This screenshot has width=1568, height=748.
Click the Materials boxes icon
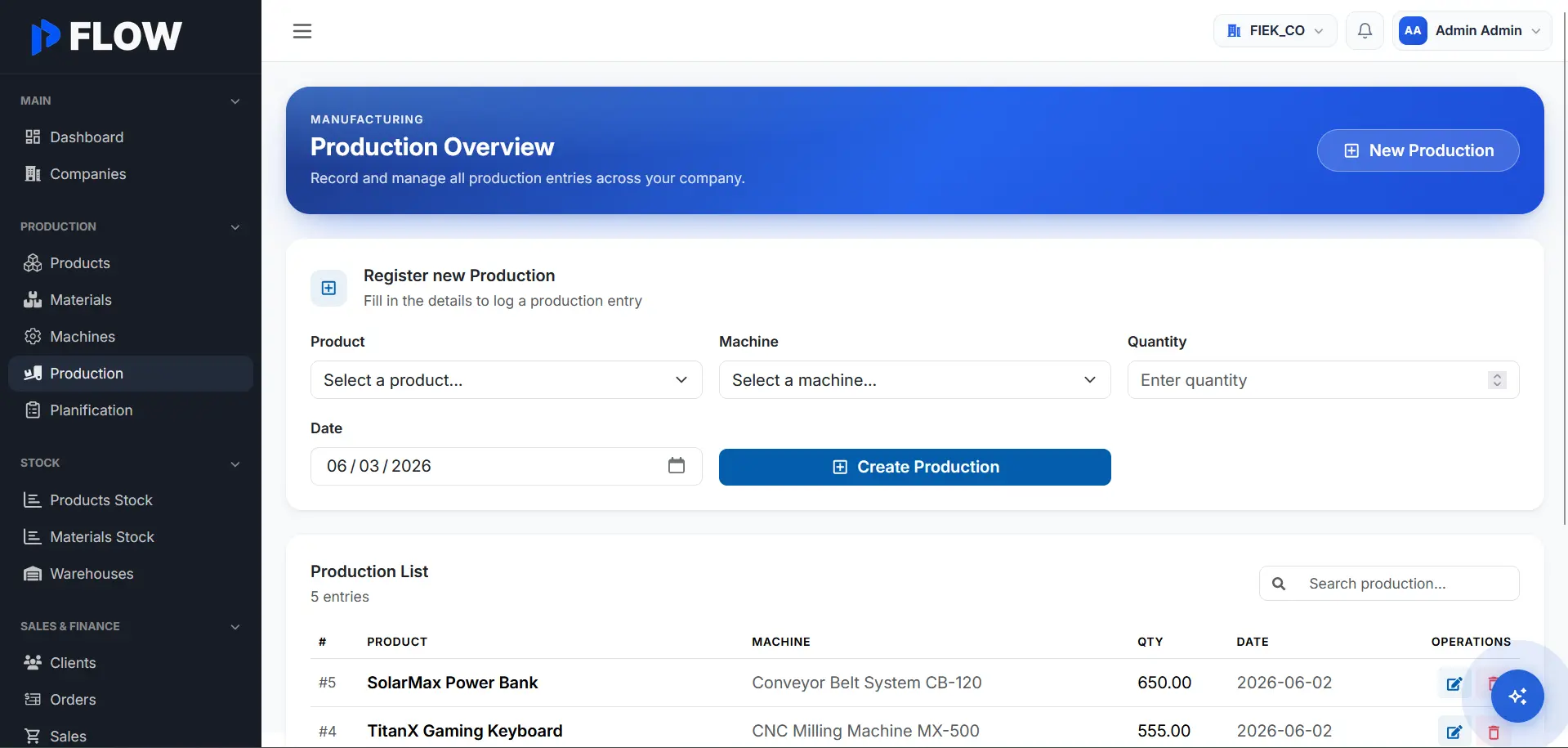pos(33,299)
